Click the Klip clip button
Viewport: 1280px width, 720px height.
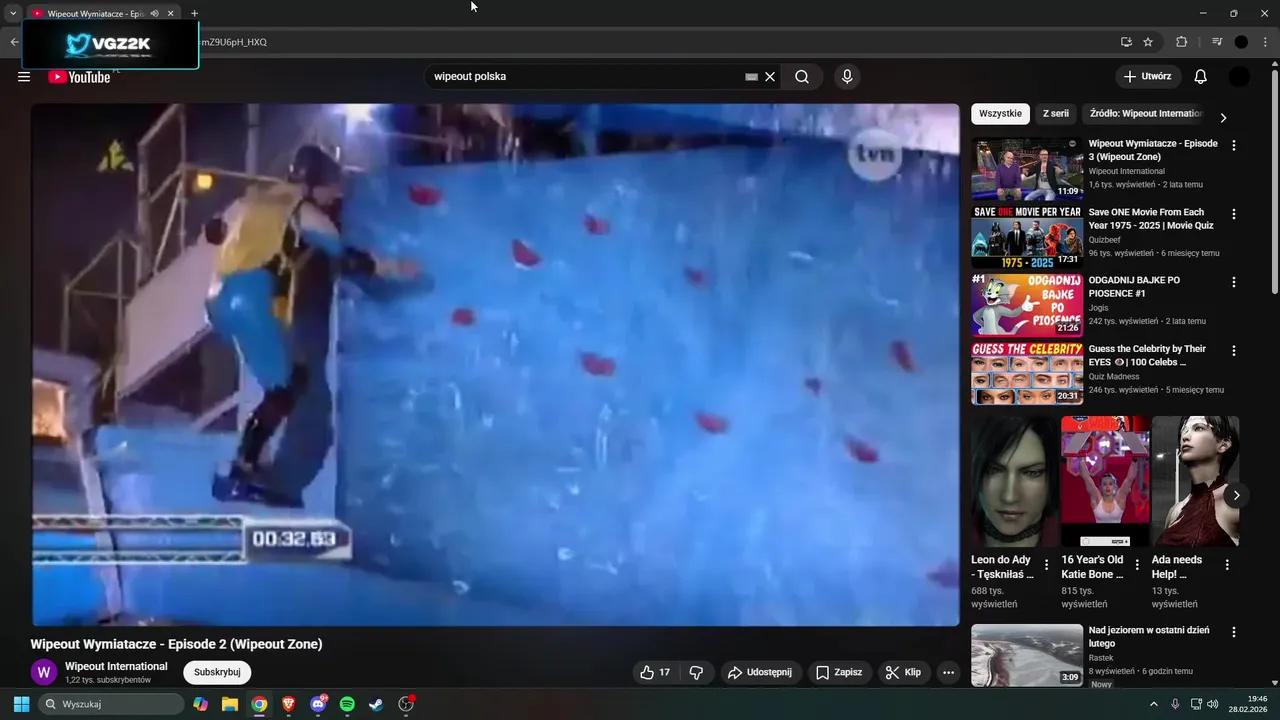point(903,672)
